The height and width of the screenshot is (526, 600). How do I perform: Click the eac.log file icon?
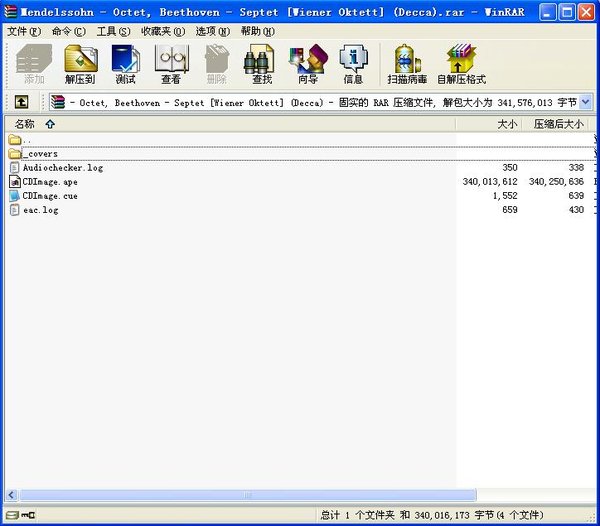[15, 210]
